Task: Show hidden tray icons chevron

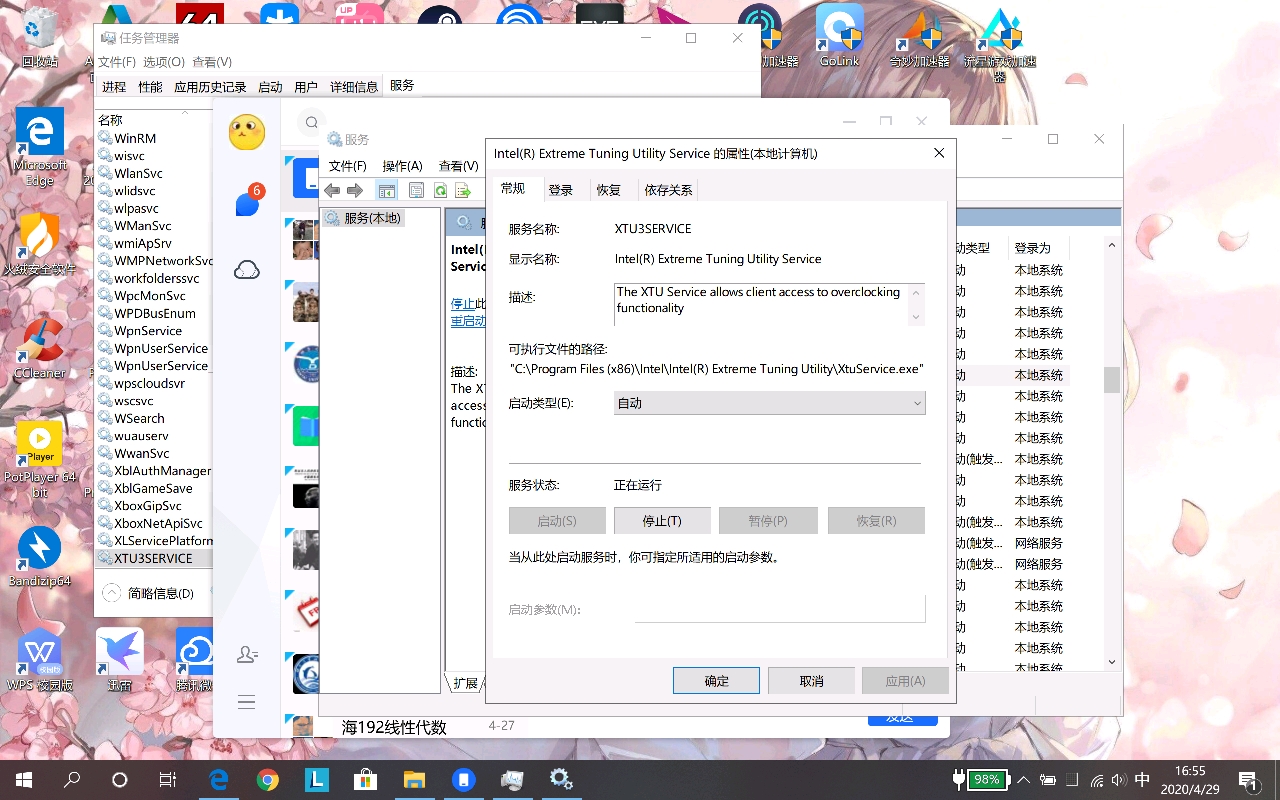Action: pos(1024,780)
